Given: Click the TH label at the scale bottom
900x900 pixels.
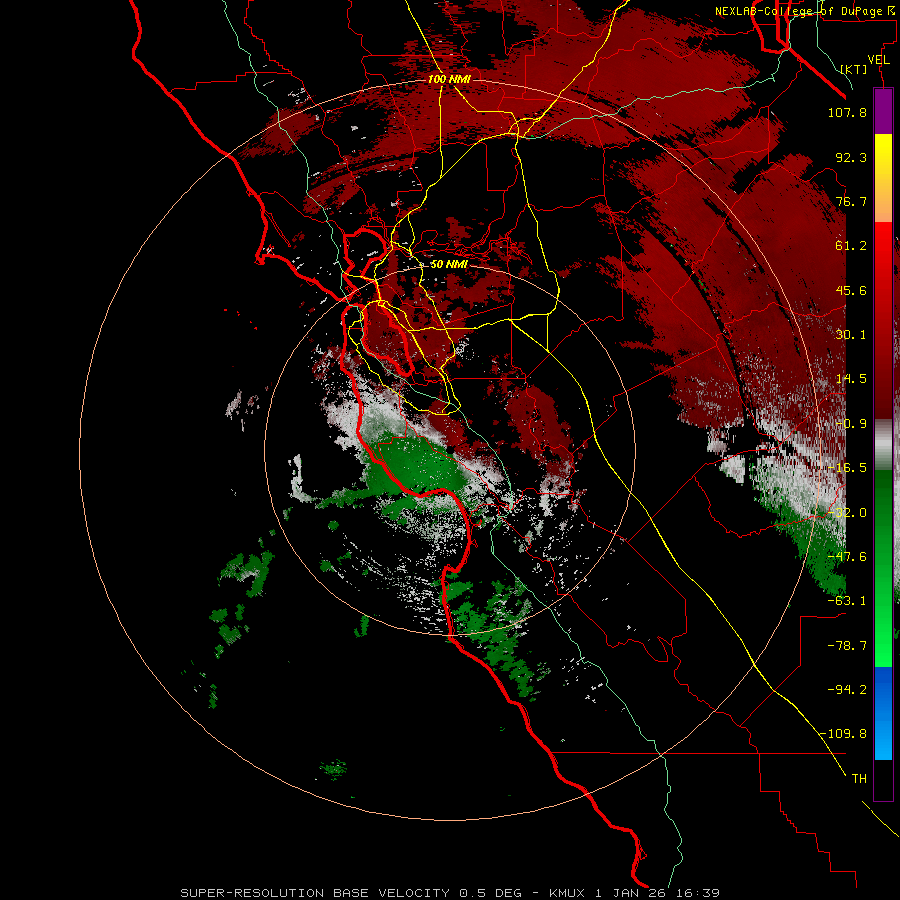Looking at the screenshot, I should coord(859,779).
